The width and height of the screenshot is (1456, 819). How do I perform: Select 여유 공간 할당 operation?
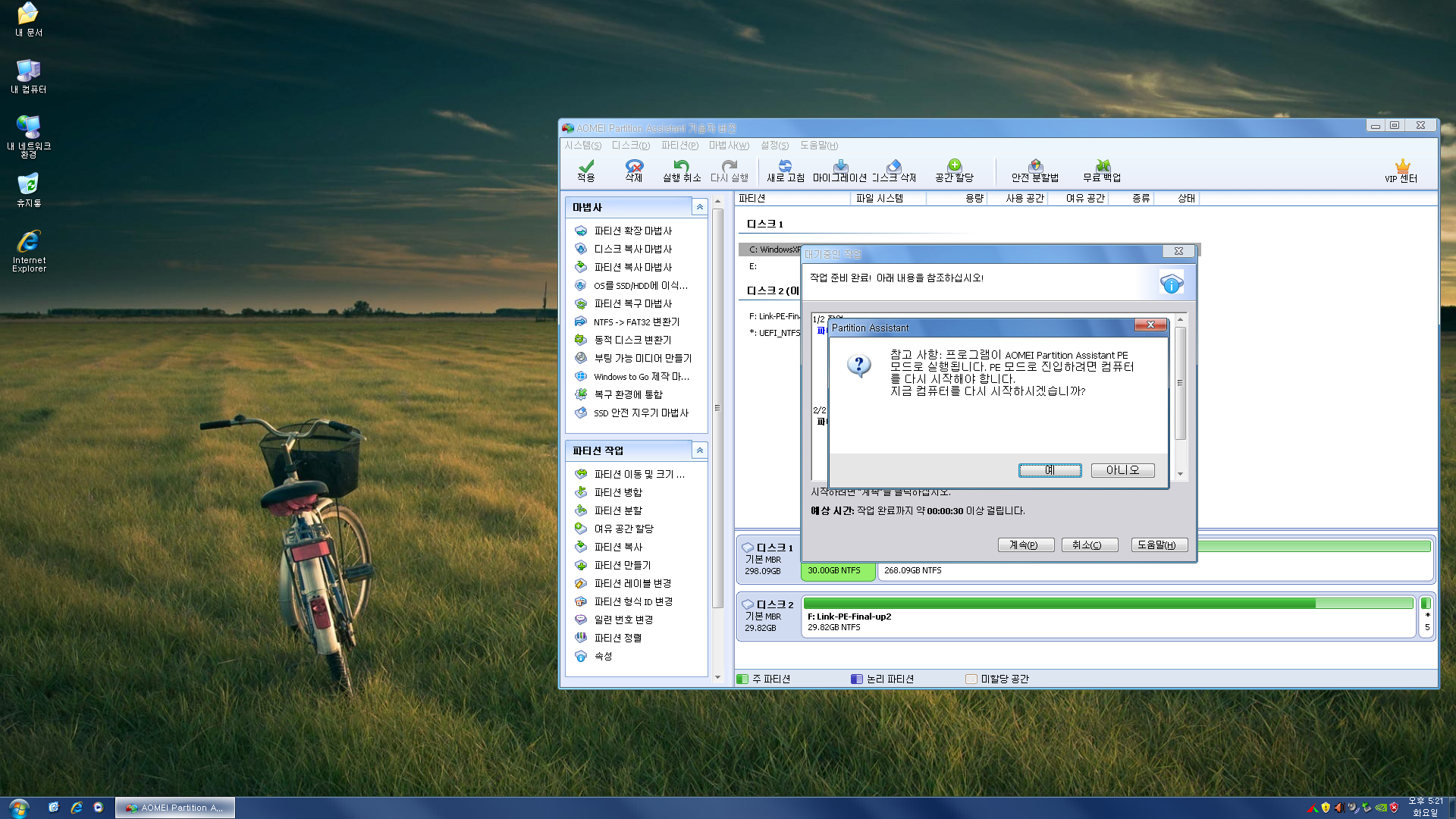pyautogui.click(x=623, y=529)
